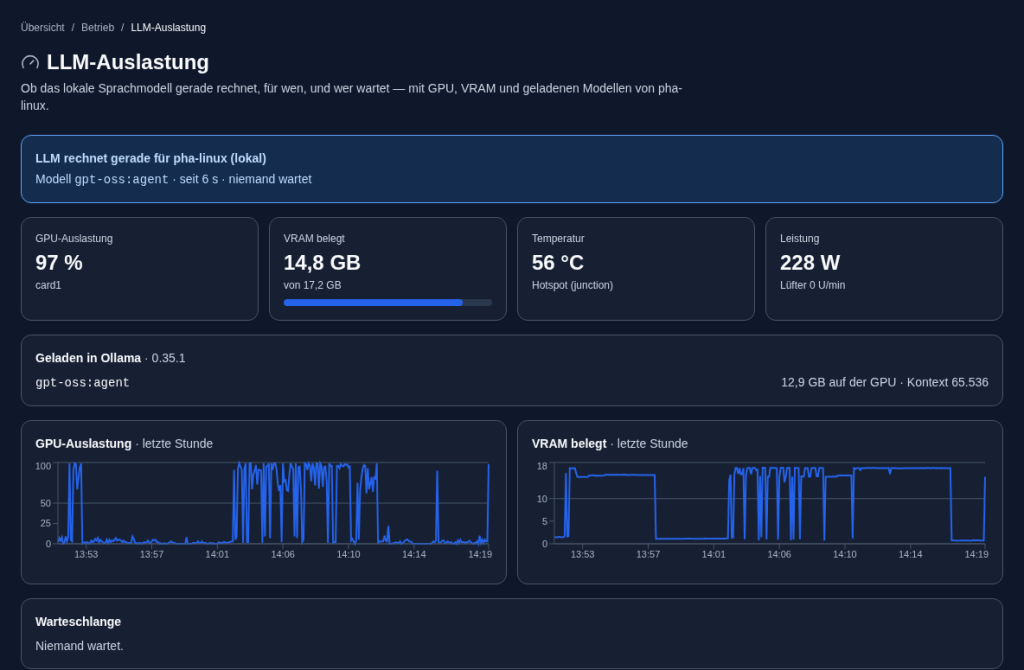Image resolution: width=1024 pixels, height=670 pixels.
Task: Select the 'Hotspot (junction)' label
Action: [572, 285]
